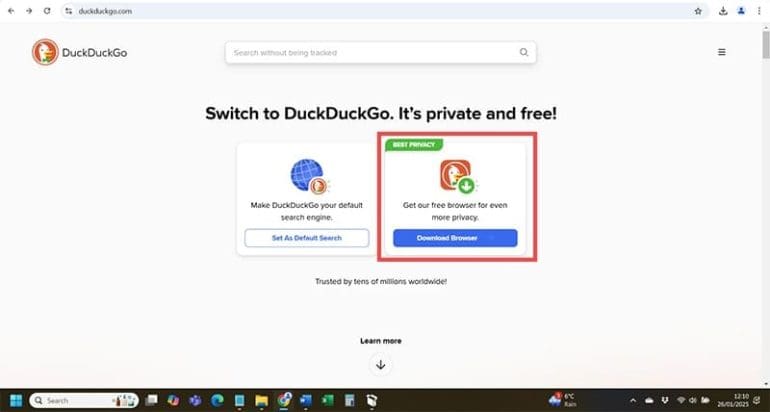Screen dimensions: 770x412
Task: Launch Microsoft Edge from the taskbar
Action: point(217,400)
